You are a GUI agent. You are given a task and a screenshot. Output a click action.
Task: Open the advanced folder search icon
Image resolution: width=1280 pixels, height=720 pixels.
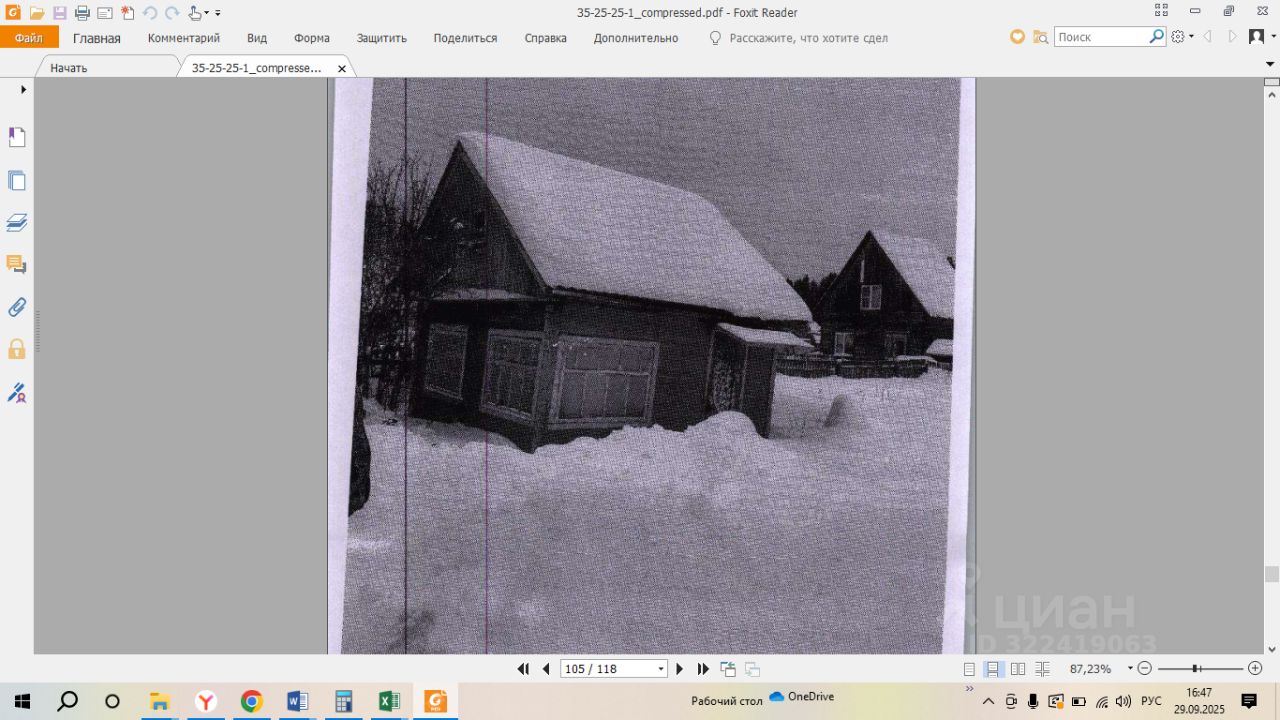click(1041, 37)
